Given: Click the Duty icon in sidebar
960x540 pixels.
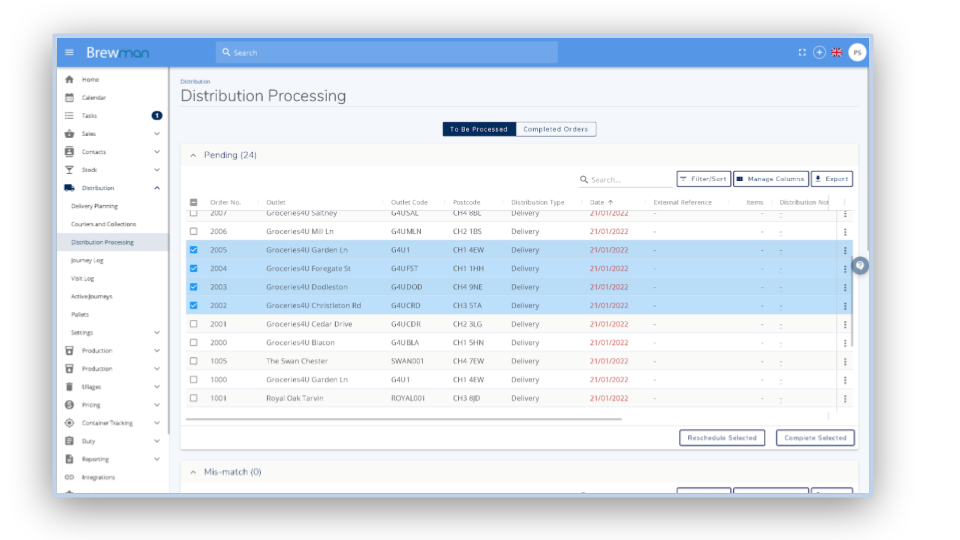Looking at the screenshot, I should coord(69,441).
